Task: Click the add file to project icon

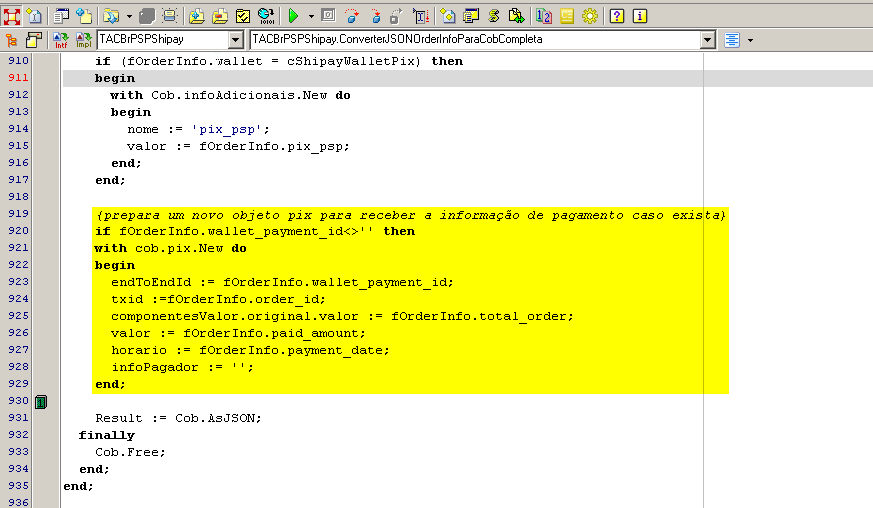Action: pos(197,16)
